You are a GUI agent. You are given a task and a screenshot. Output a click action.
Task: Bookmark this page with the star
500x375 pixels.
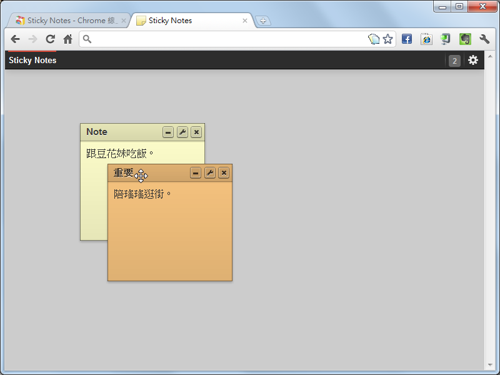(x=388, y=39)
